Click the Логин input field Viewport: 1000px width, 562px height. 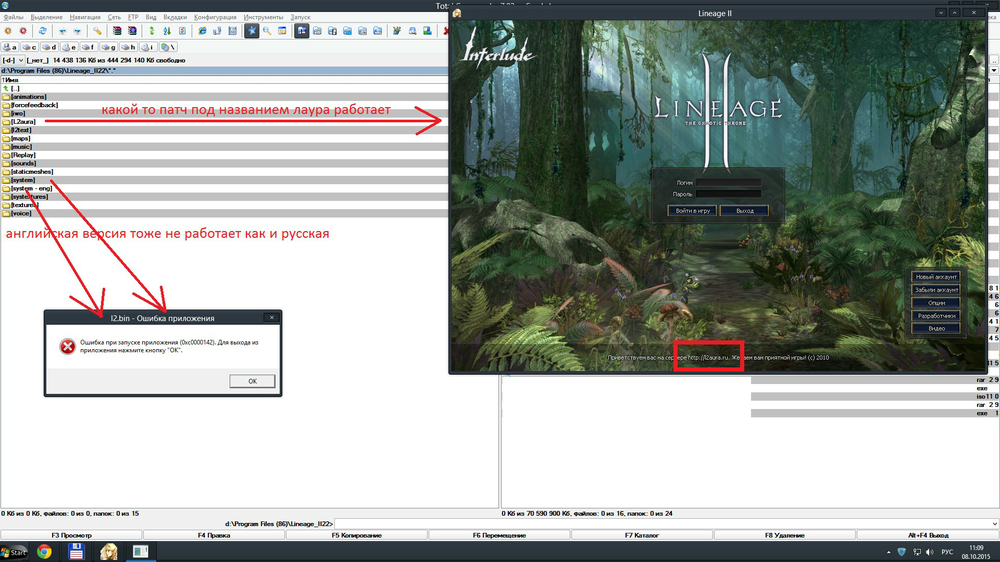(728, 183)
